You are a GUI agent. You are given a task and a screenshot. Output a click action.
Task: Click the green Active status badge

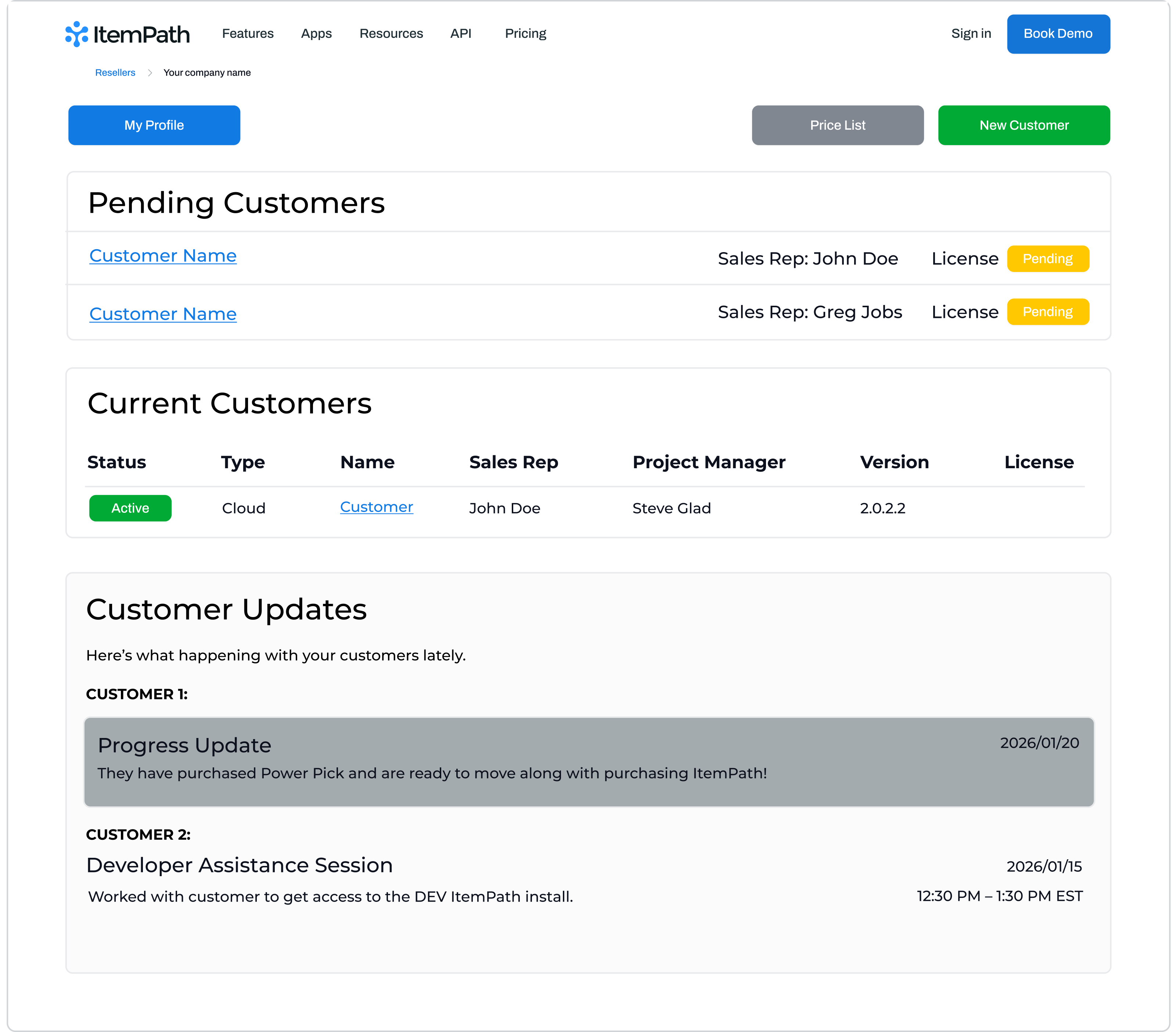130,508
